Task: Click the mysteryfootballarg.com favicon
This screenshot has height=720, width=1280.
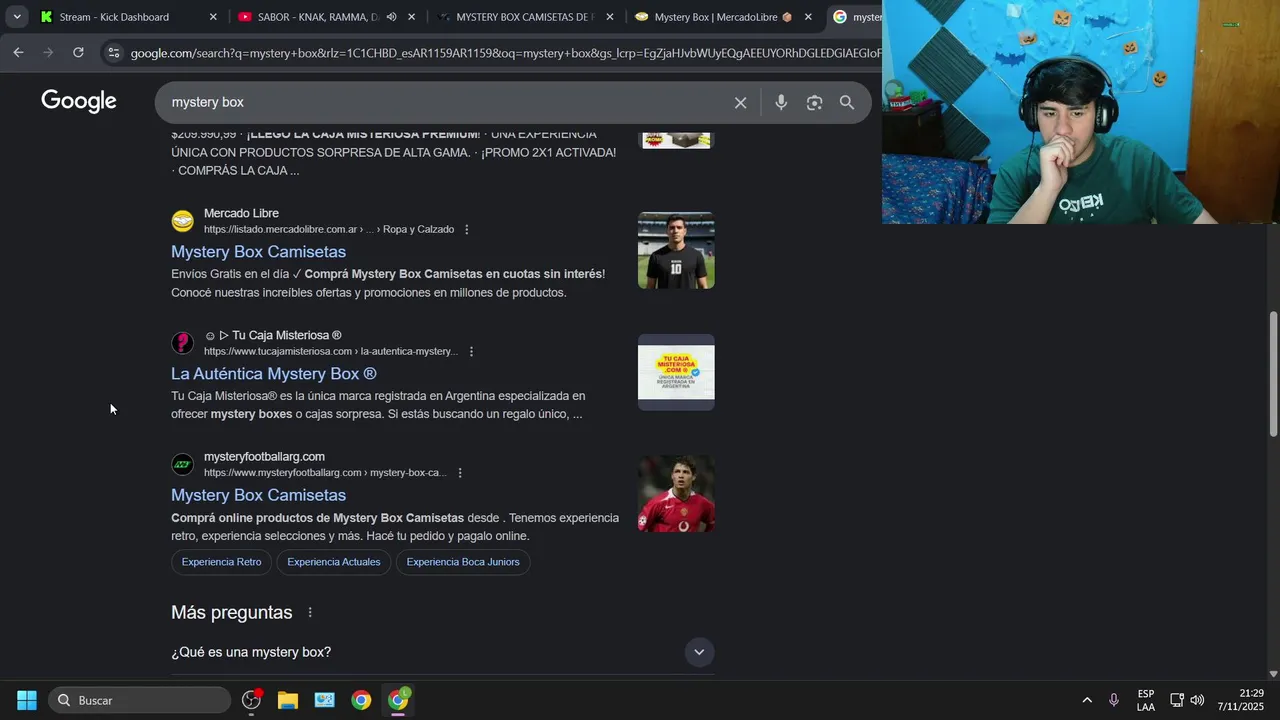Action: click(x=183, y=465)
